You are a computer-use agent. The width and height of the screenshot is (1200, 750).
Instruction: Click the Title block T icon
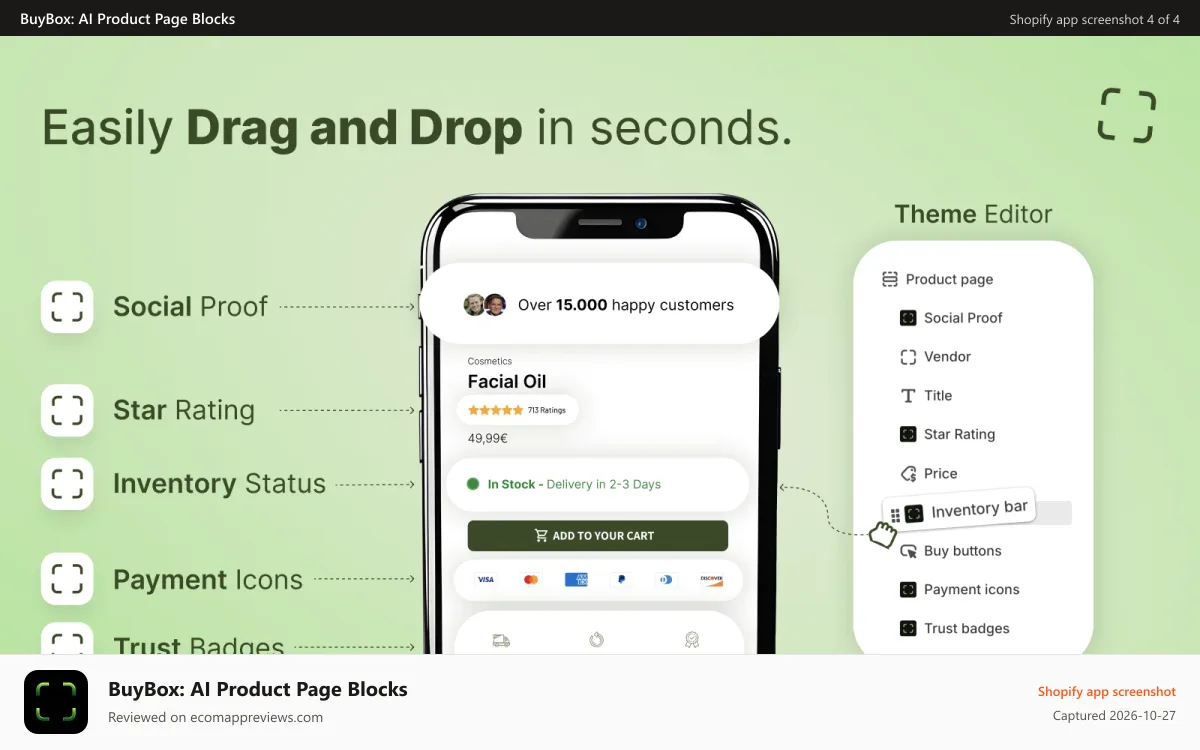(908, 396)
